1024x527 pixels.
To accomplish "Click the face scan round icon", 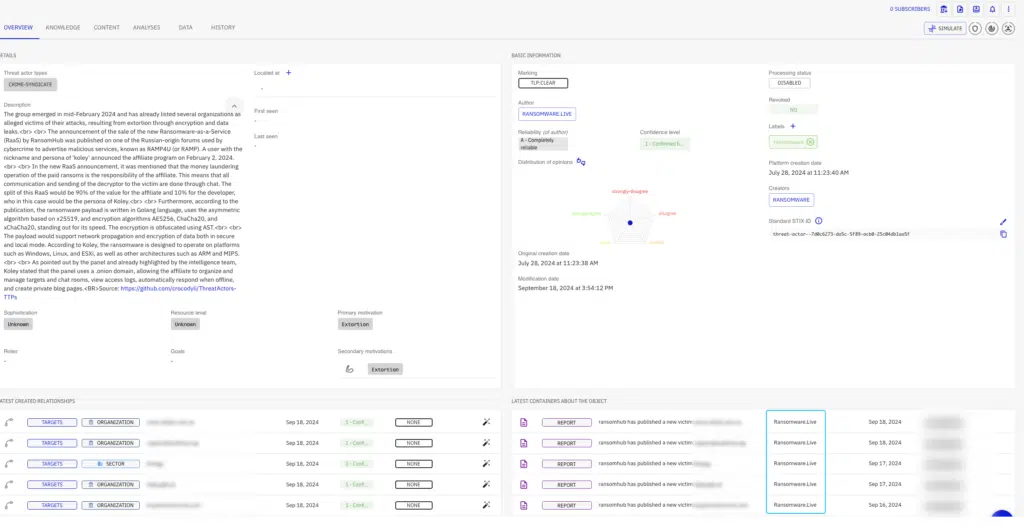I will (x=1009, y=29).
